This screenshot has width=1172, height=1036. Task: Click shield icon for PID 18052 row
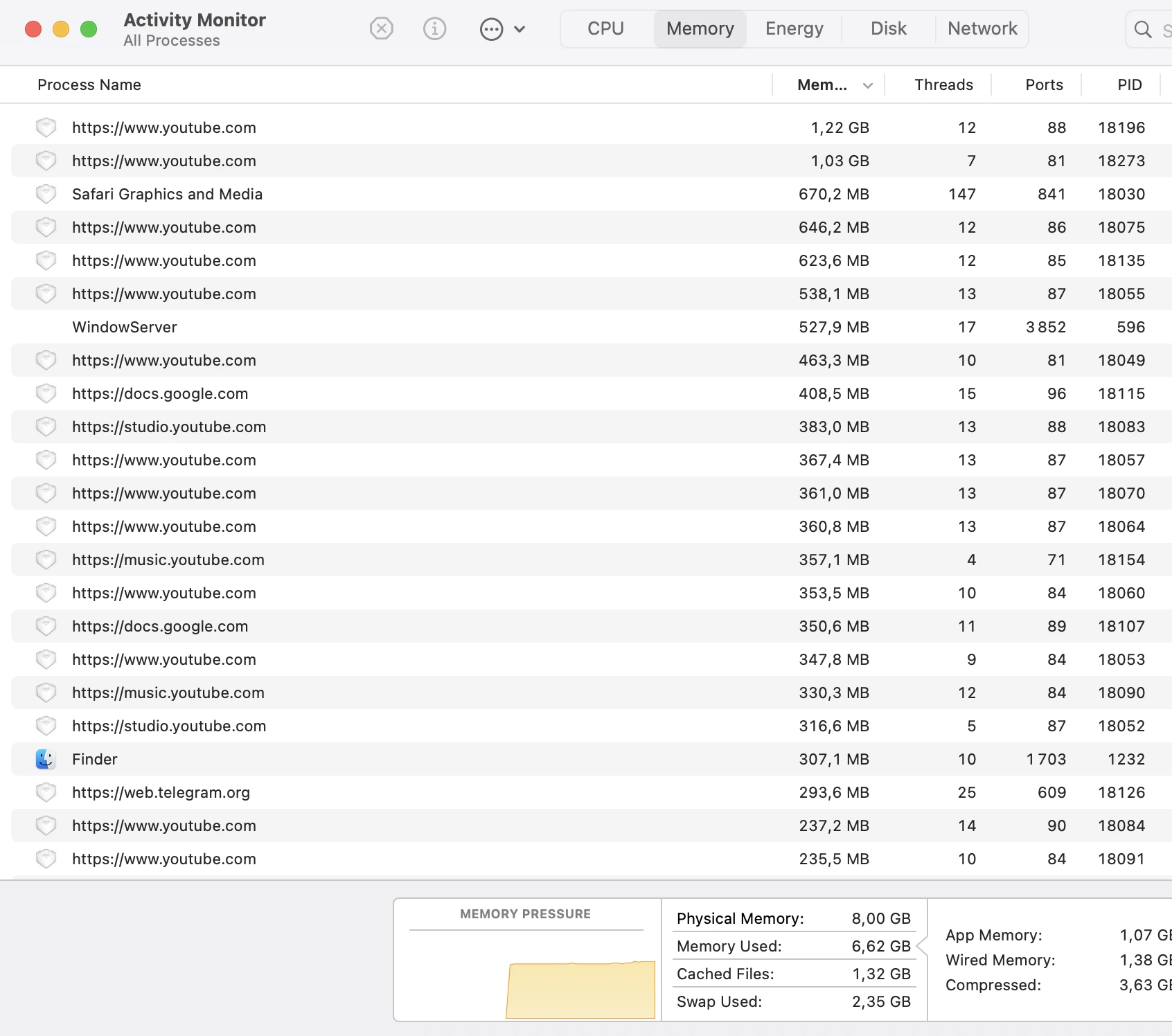(46, 726)
